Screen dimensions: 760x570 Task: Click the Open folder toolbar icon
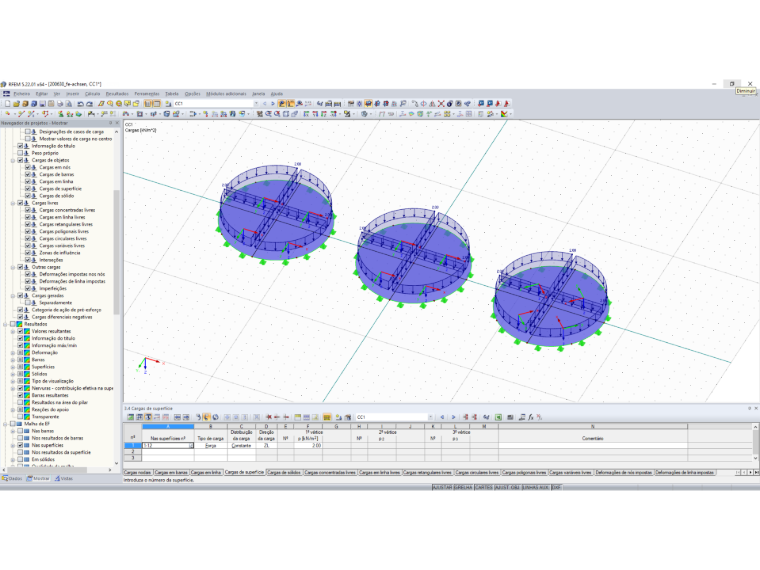point(16,104)
